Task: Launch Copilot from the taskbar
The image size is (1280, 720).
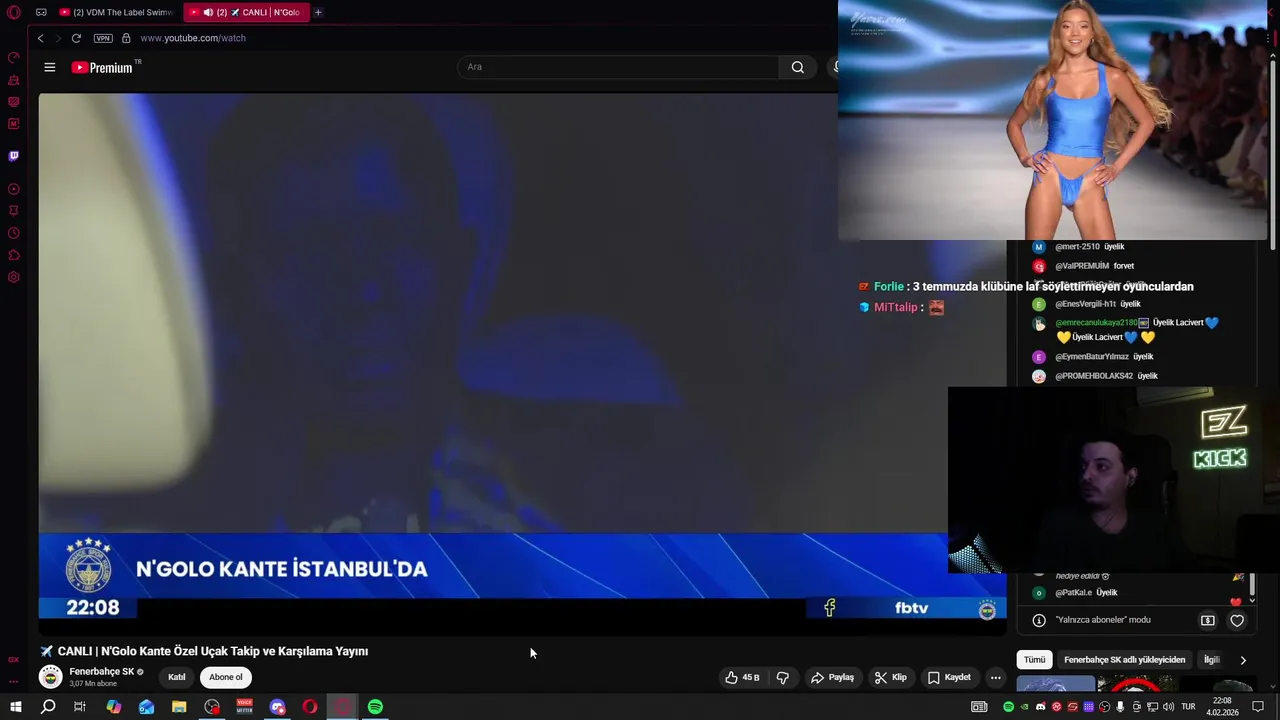Action: click(114, 707)
